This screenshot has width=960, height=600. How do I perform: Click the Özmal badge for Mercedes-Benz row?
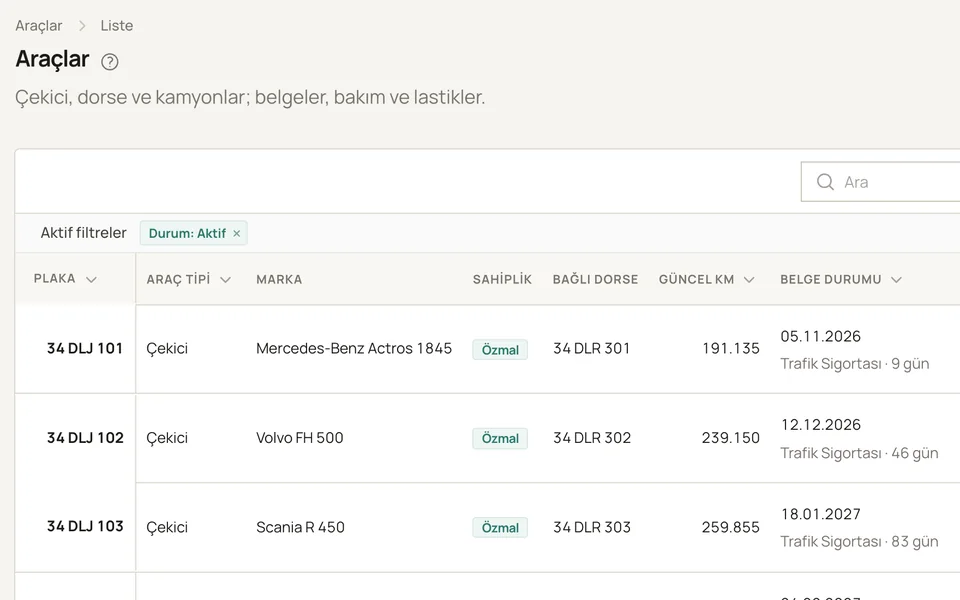[500, 350]
